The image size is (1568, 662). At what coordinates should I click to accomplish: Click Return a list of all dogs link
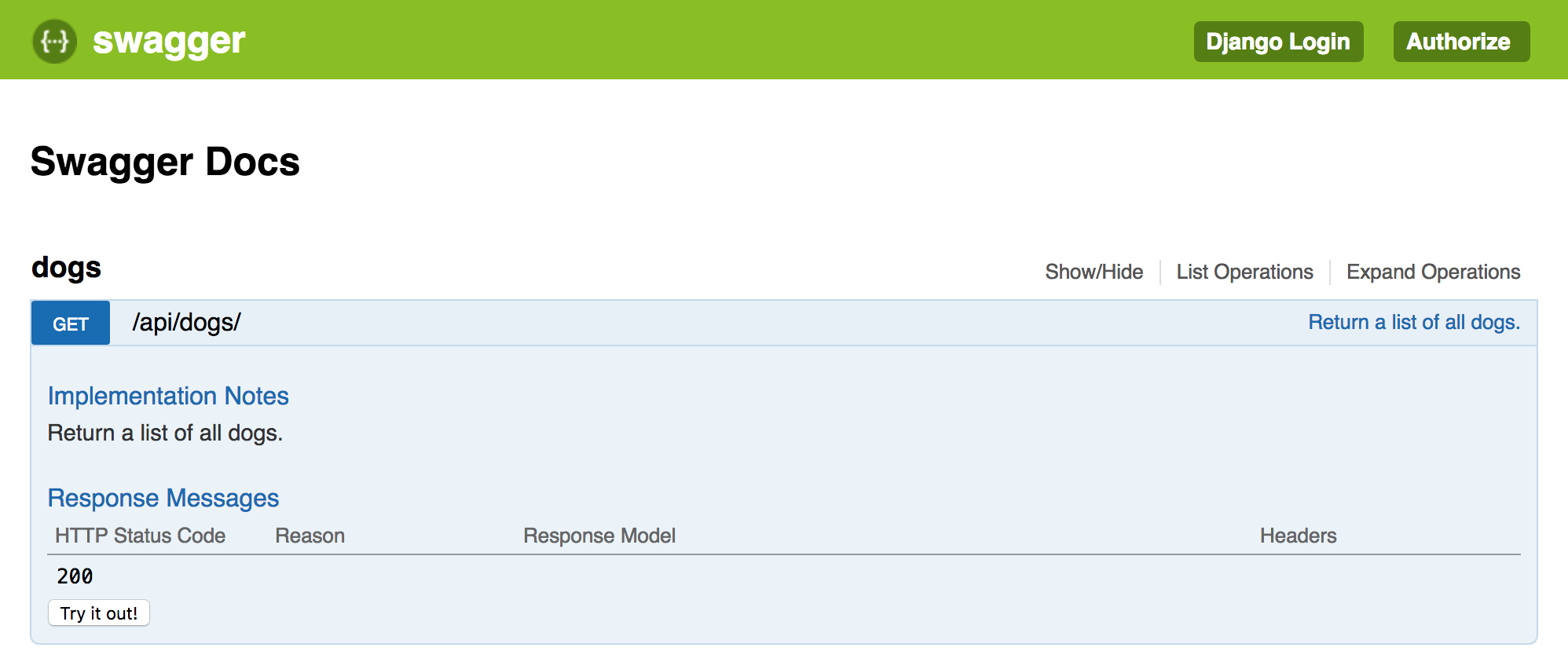[1414, 322]
